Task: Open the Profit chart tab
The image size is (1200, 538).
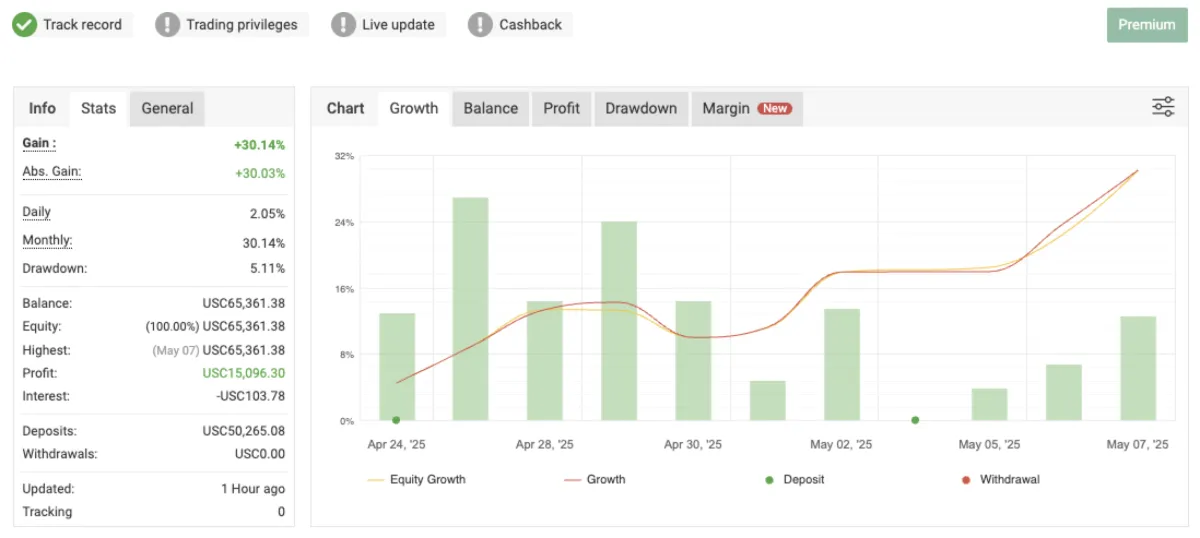Action: pos(562,108)
